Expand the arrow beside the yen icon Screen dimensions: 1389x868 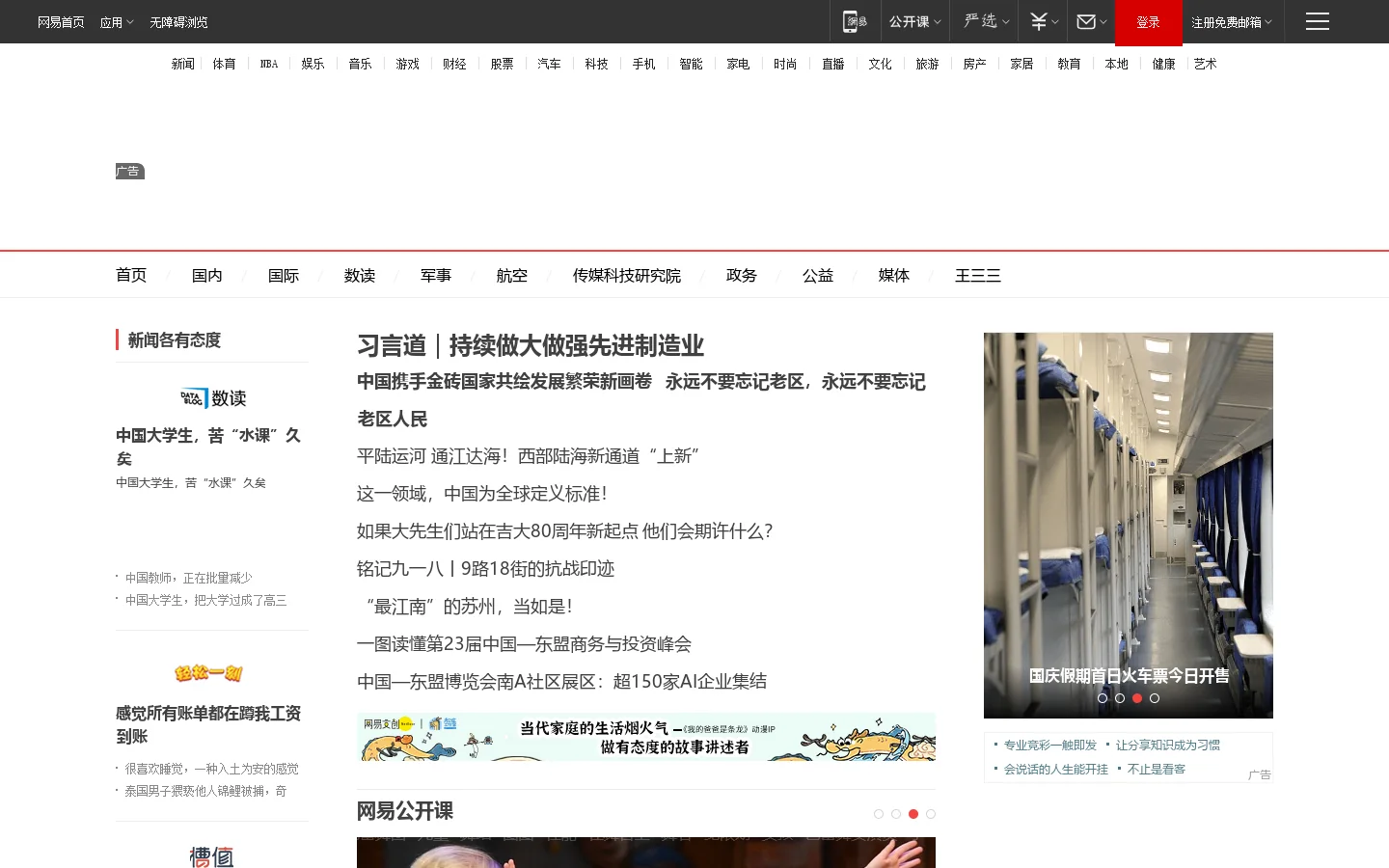[x=1055, y=22]
